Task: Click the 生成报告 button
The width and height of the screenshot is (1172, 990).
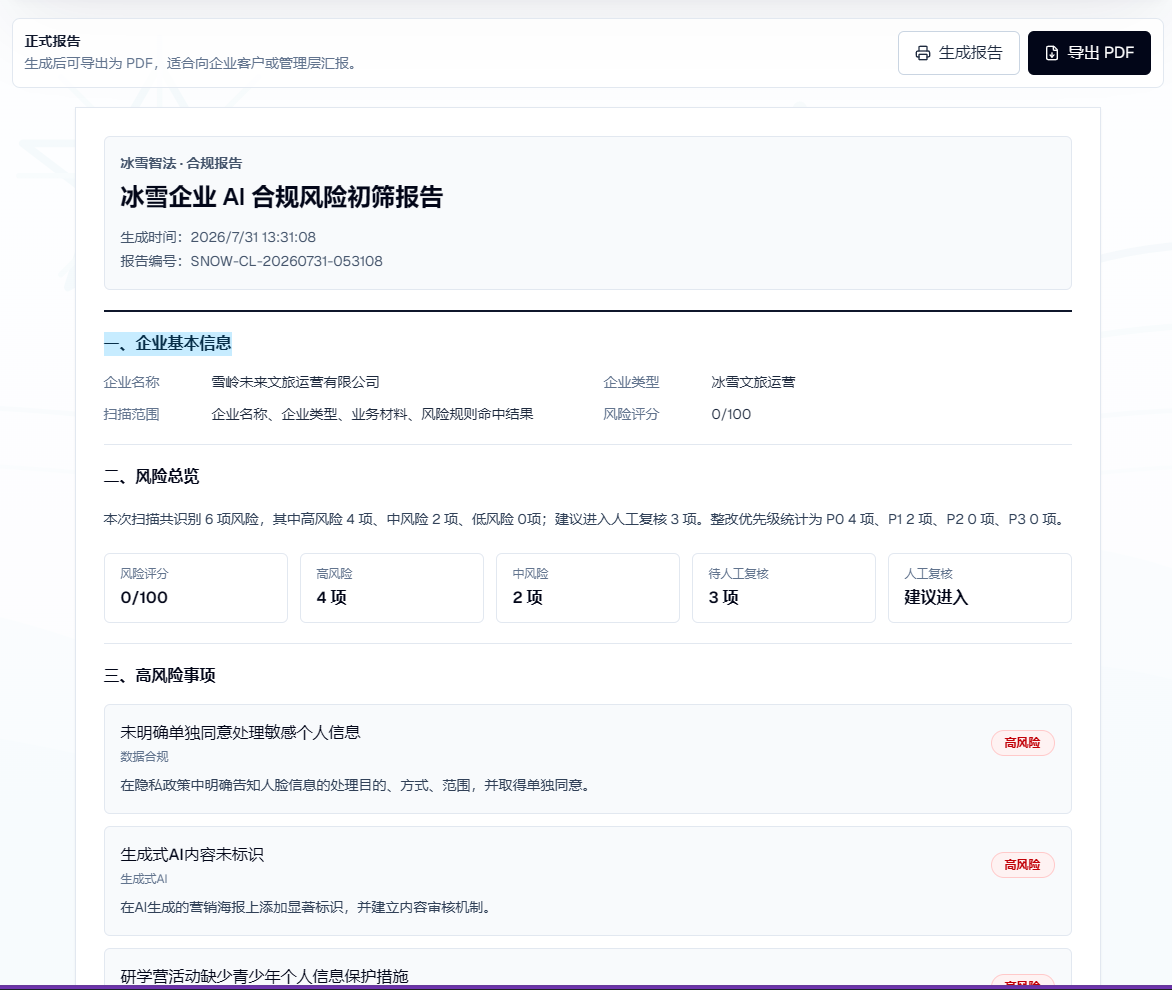Action: pyautogui.click(x=958, y=53)
